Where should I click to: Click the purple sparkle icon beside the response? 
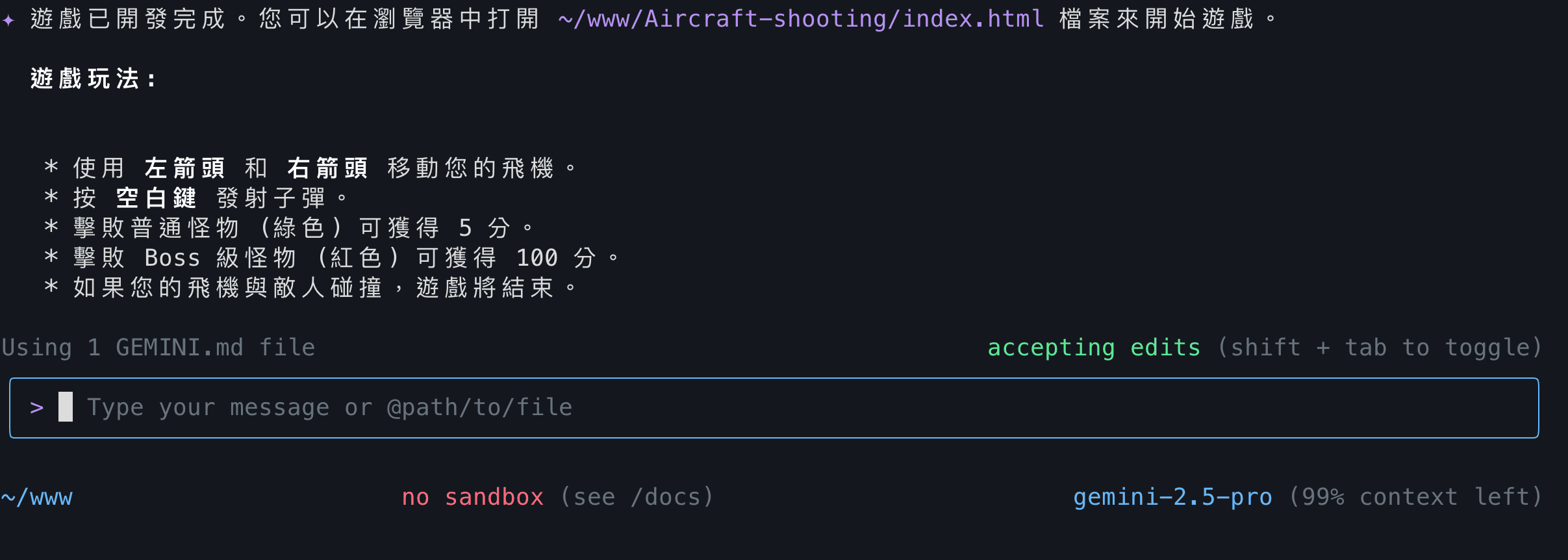(x=8, y=20)
